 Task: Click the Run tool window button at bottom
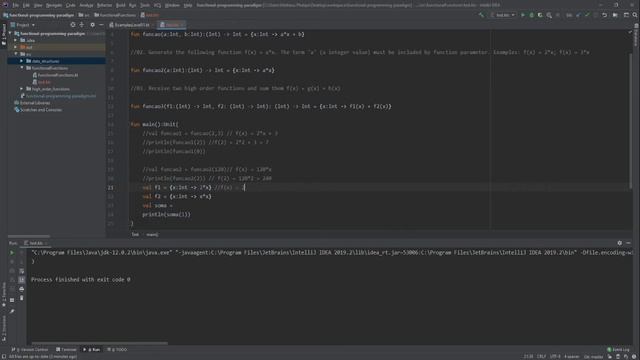(92, 350)
